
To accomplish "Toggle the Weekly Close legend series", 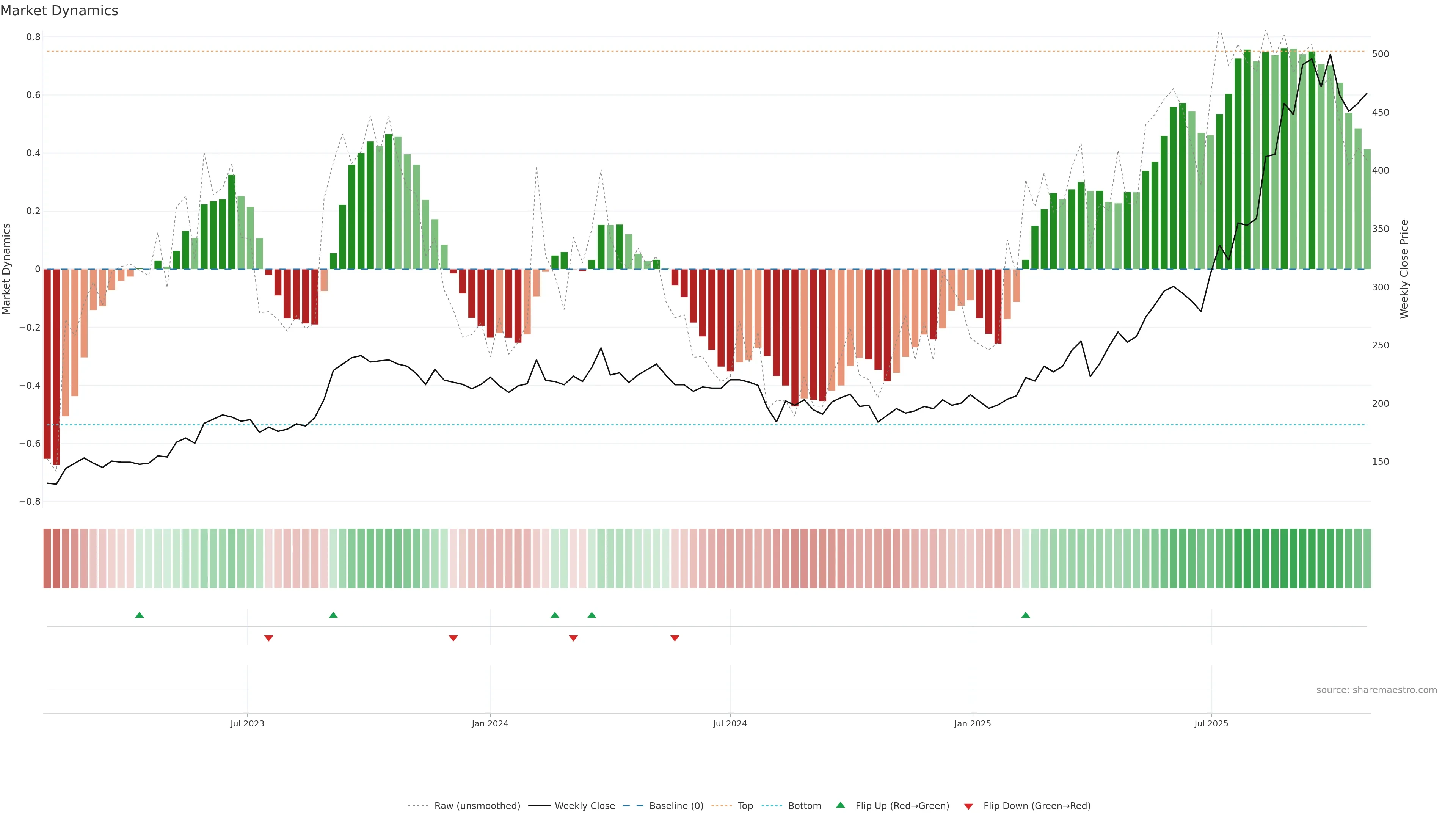I will tap(584, 805).
